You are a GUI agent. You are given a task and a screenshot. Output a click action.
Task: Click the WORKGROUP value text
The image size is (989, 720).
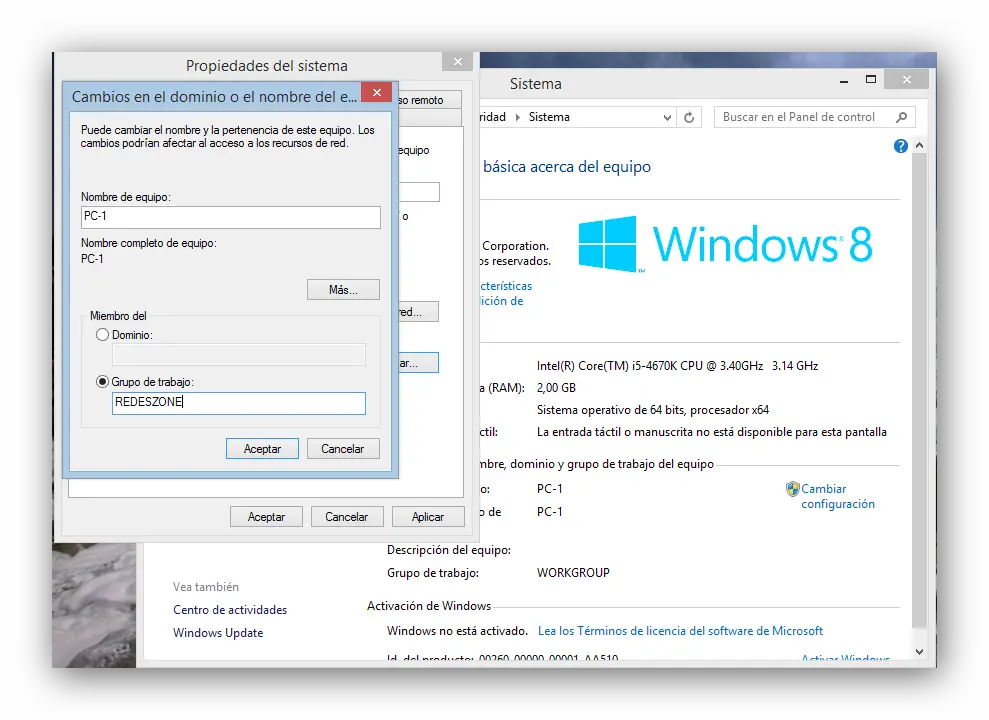tap(573, 573)
